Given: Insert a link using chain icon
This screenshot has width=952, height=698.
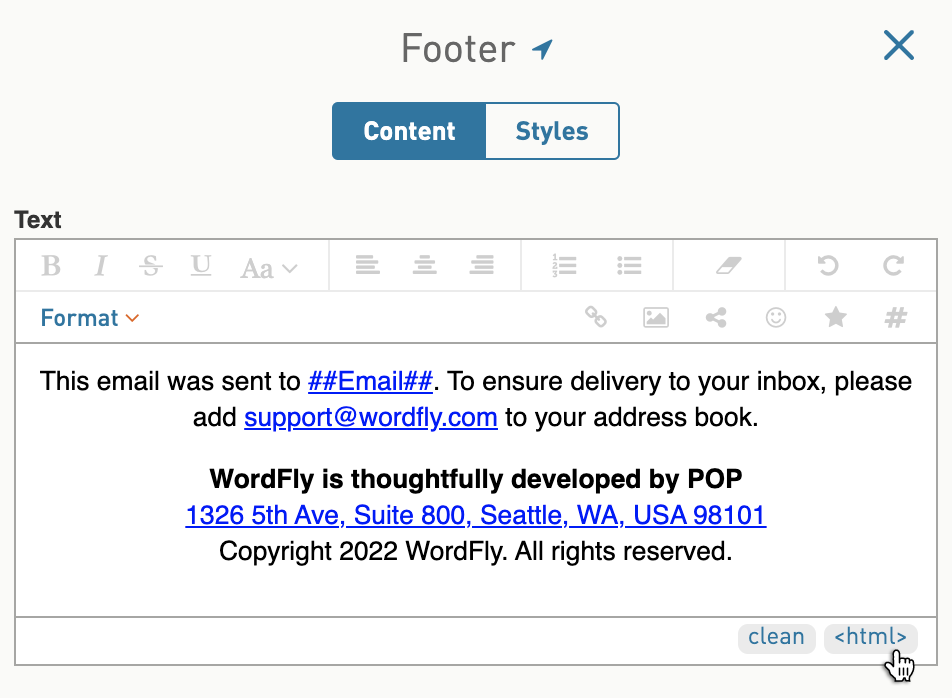Looking at the screenshot, I should coord(596,317).
